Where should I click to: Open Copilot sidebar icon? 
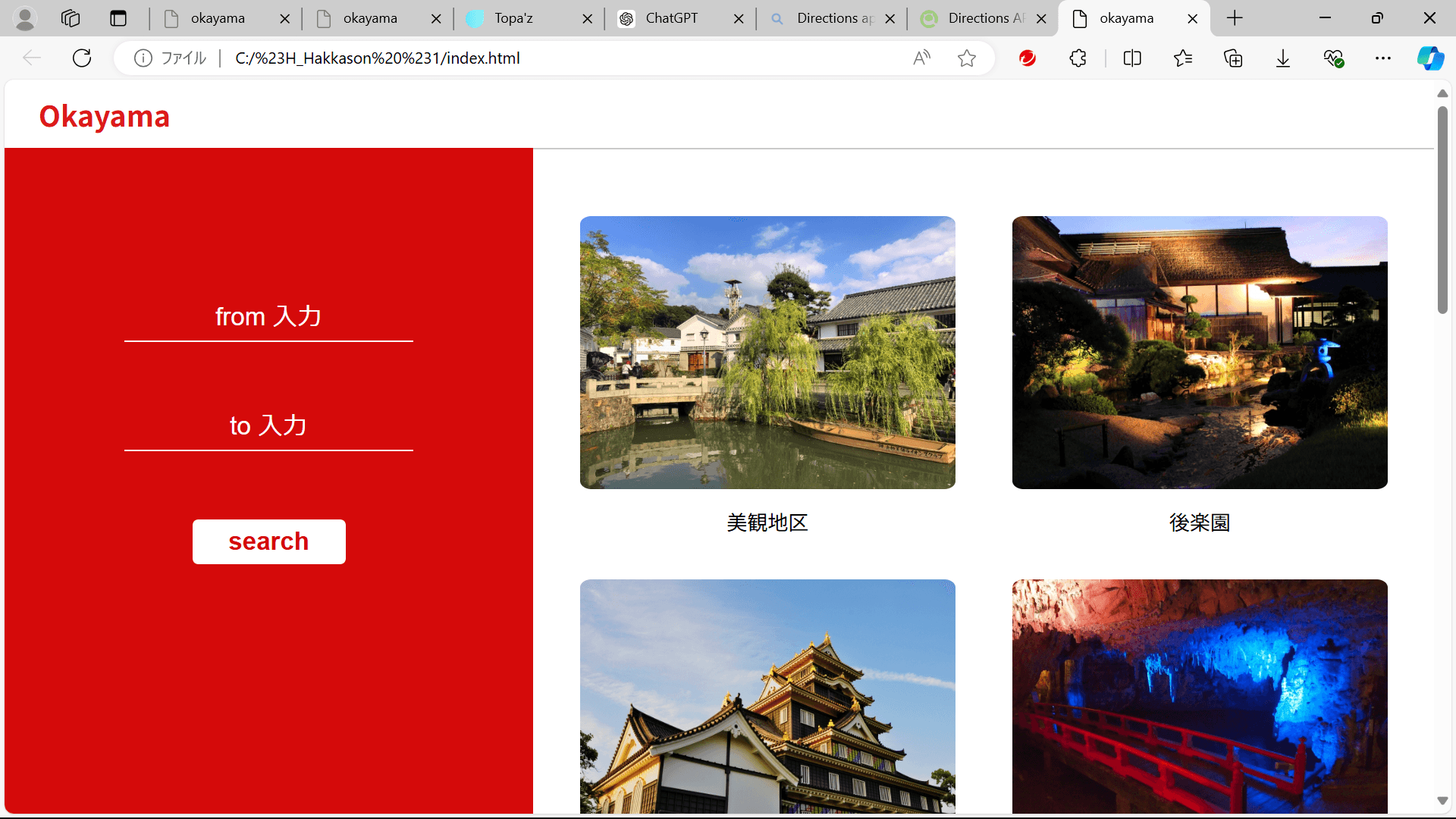tap(1431, 58)
